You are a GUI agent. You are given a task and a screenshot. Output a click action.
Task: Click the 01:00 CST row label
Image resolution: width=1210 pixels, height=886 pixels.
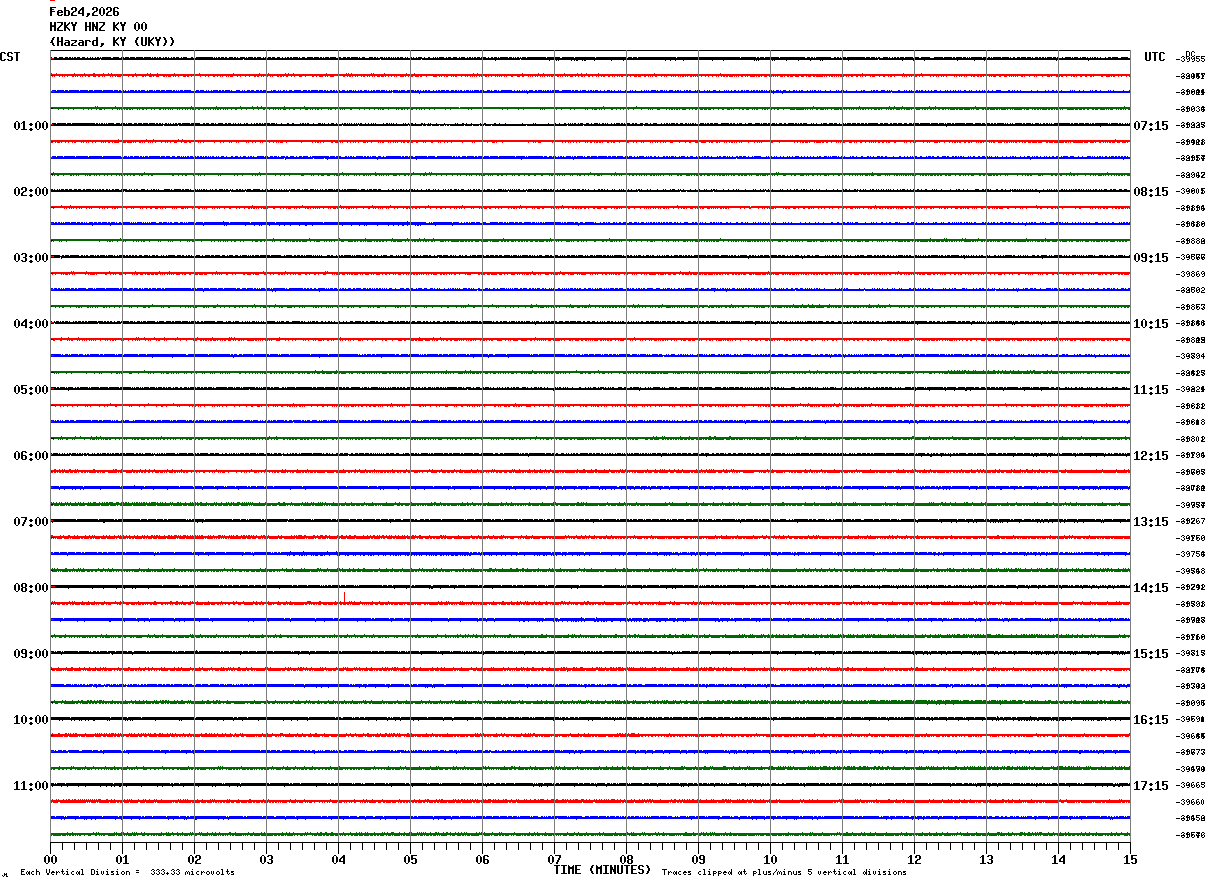click(x=31, y=126)
